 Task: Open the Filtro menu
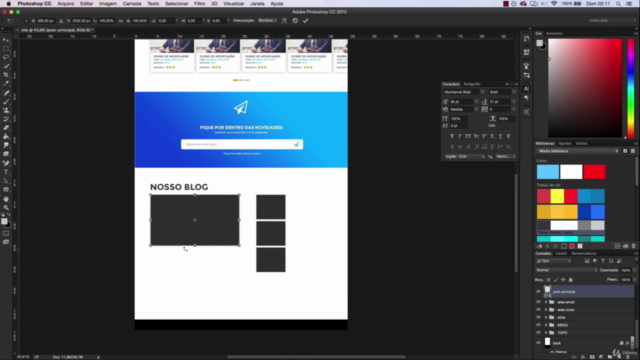pos(200,4)
